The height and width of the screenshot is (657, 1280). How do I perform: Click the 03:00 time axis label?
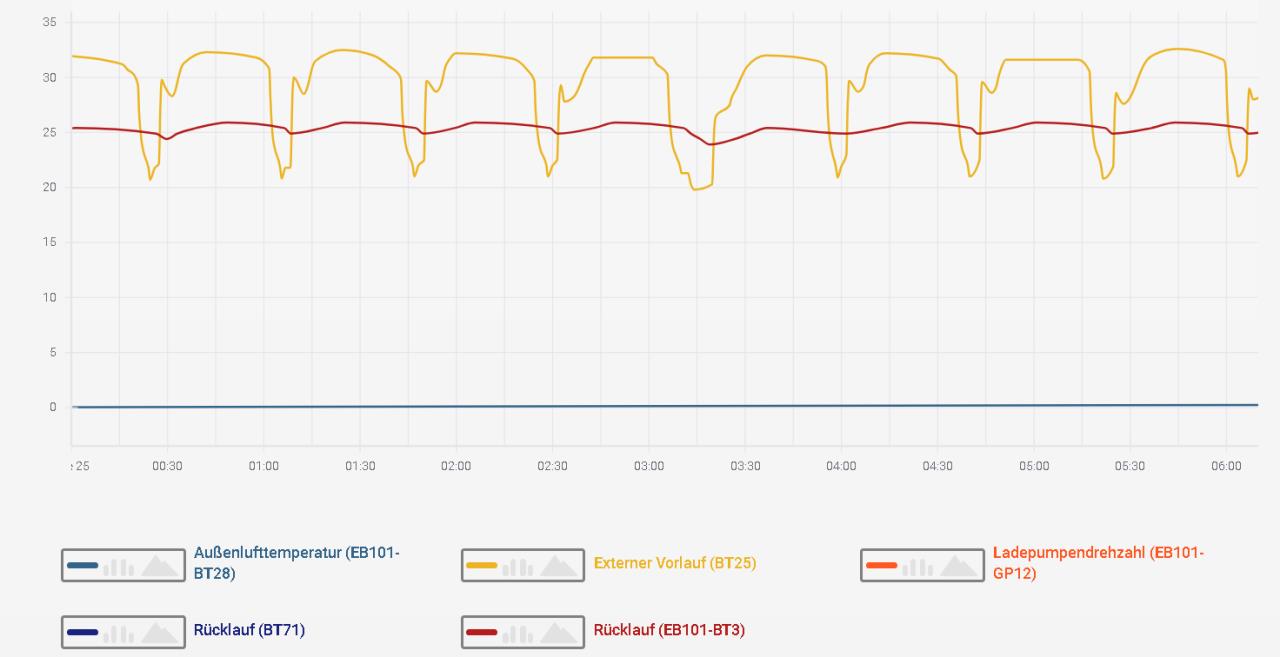tap(648, 466)
